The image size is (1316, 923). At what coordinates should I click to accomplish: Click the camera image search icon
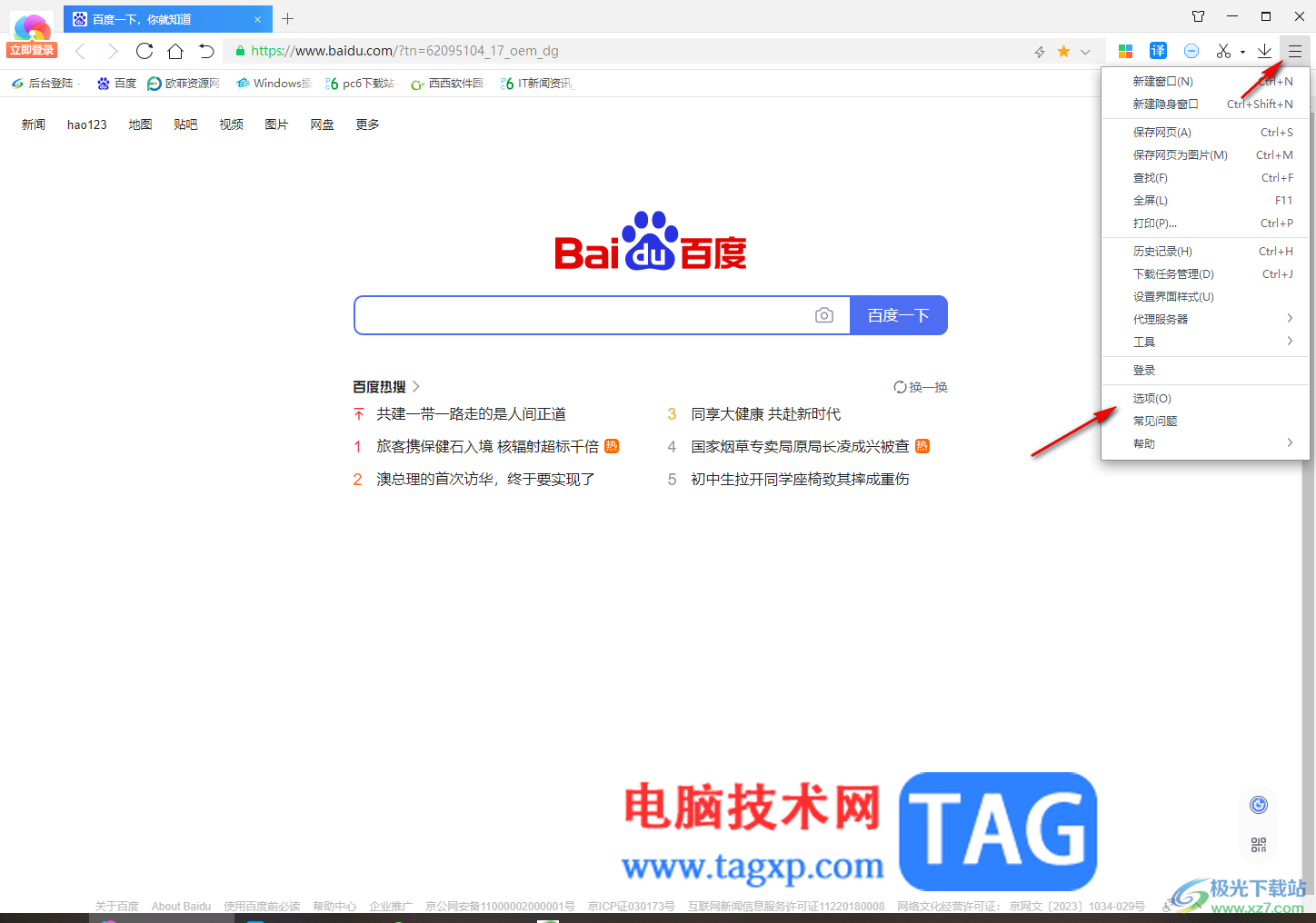tap(824, 315)
